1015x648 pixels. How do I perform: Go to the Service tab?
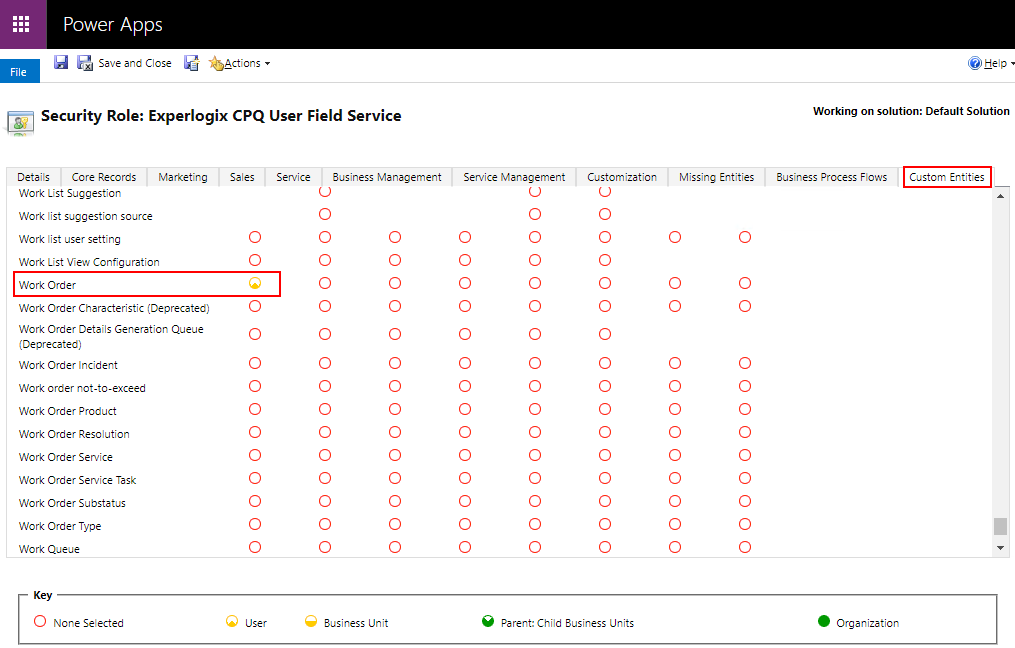(293, 177)
